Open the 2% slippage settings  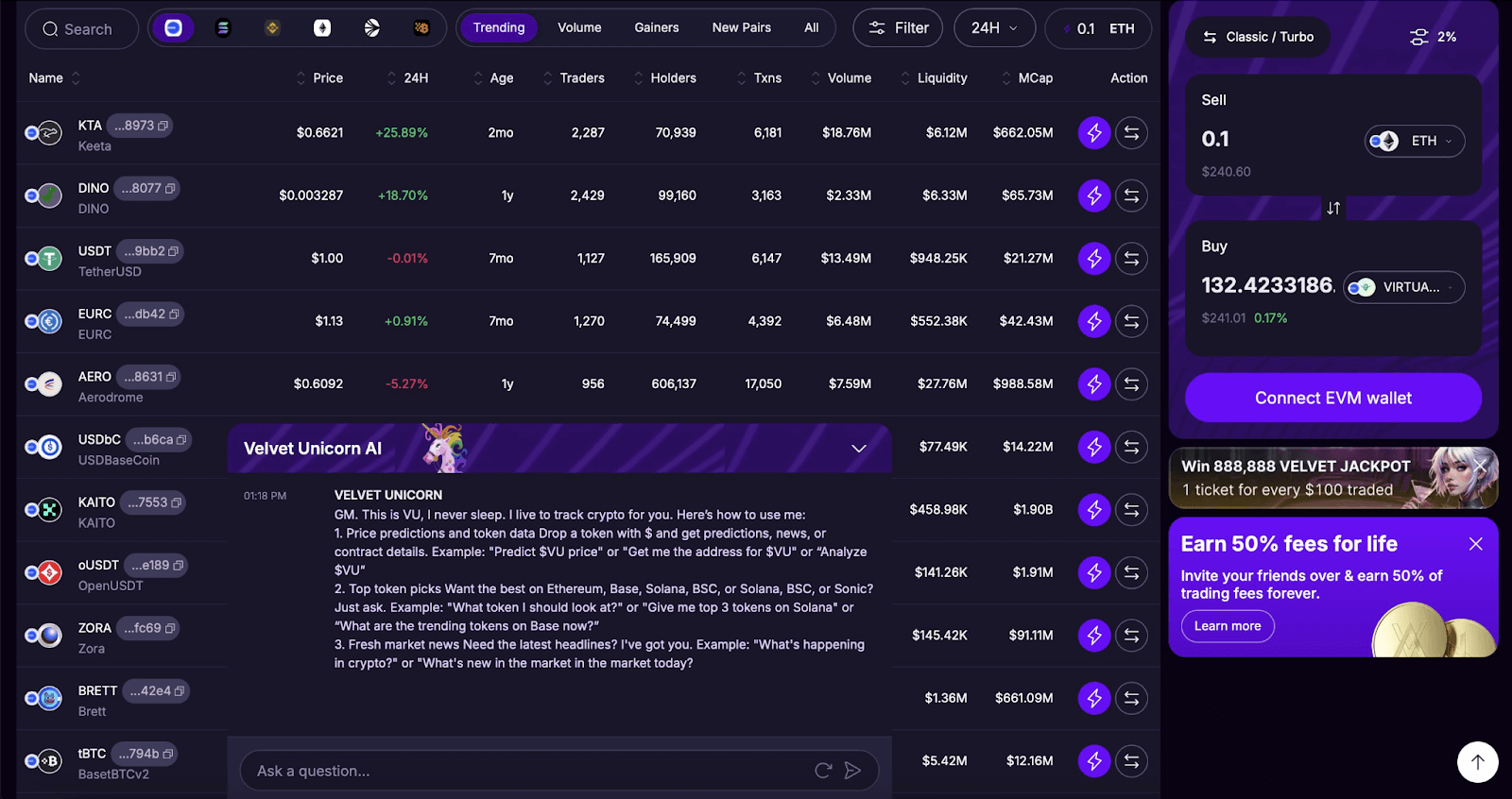pyautogui.click(x=1433, y=37)
